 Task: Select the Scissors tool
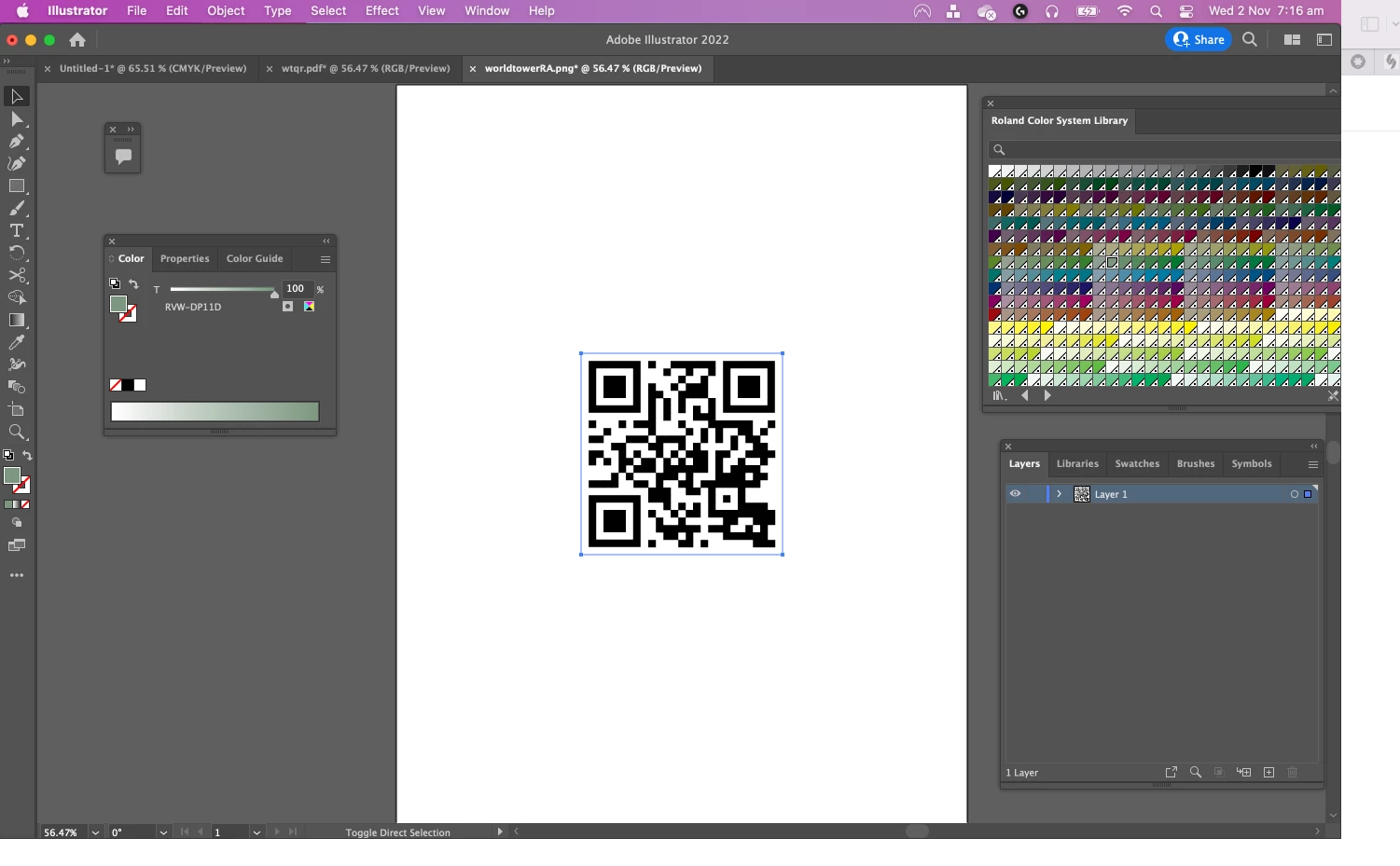[16, 276]
